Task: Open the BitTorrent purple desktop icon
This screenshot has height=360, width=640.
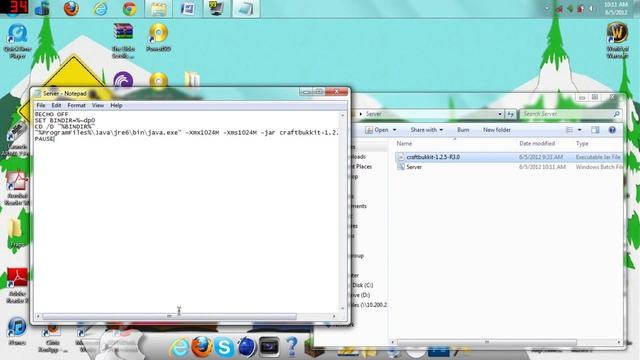Action: [123, 80]
